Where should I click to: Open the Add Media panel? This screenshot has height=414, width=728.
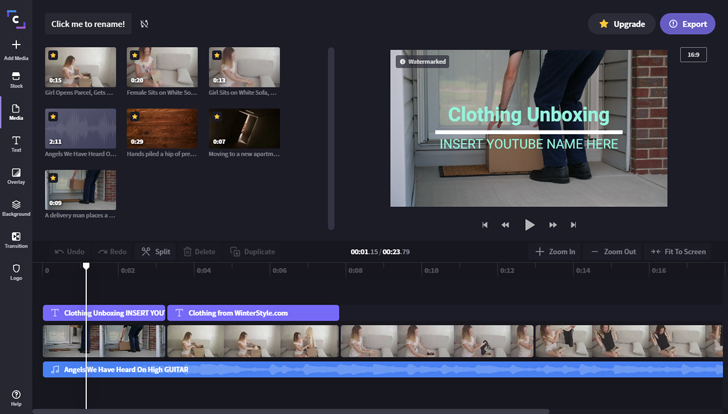[16, 49]
